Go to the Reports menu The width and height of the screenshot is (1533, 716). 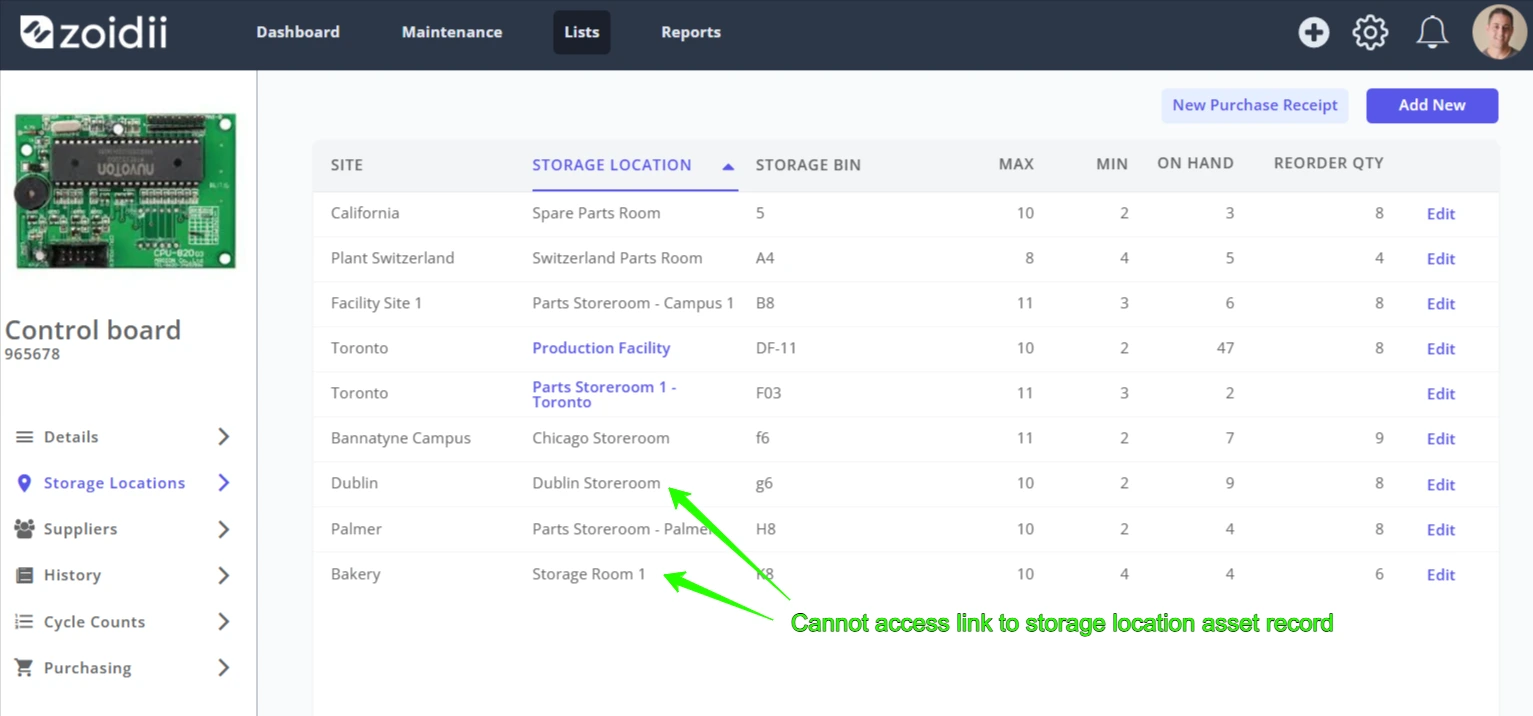click(691, 32)
